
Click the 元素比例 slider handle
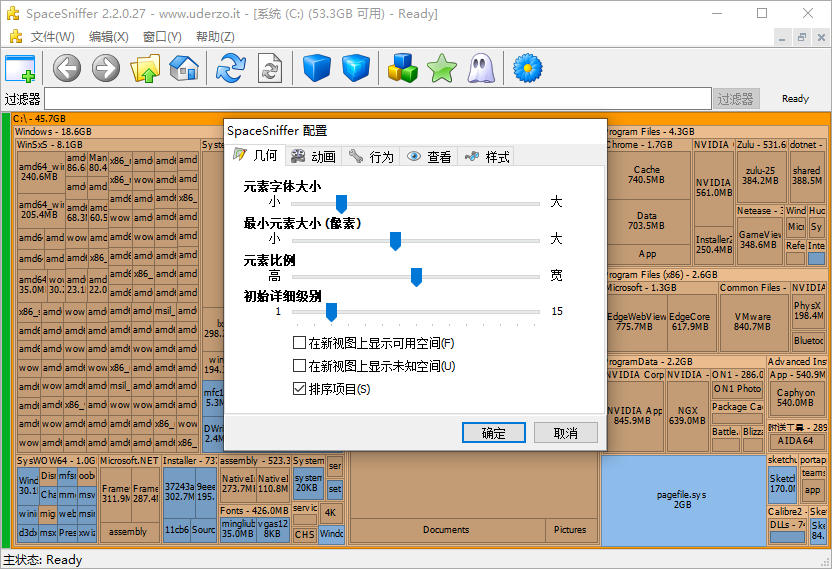coord(417,277)
